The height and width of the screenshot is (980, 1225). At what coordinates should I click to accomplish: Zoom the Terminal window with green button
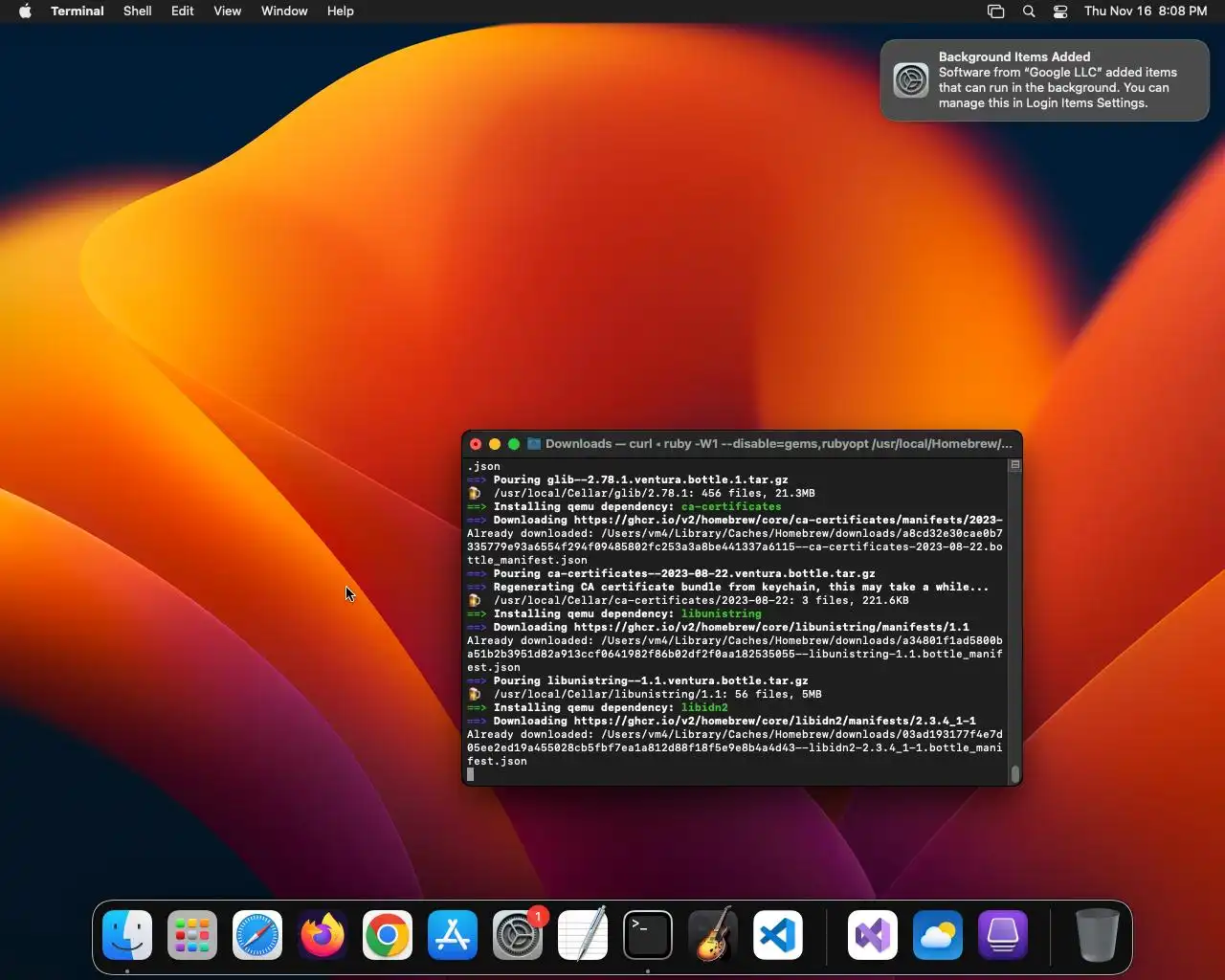514,444
